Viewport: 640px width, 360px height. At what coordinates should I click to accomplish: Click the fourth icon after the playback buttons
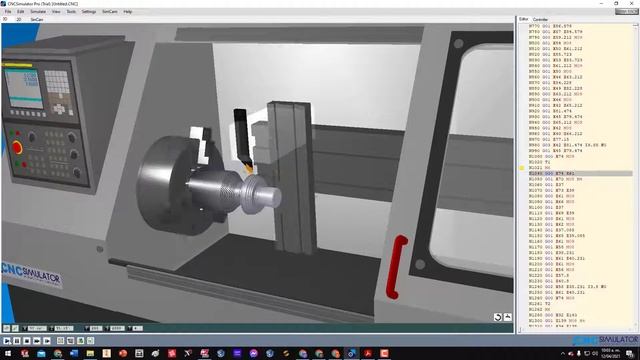click(90, 340)
